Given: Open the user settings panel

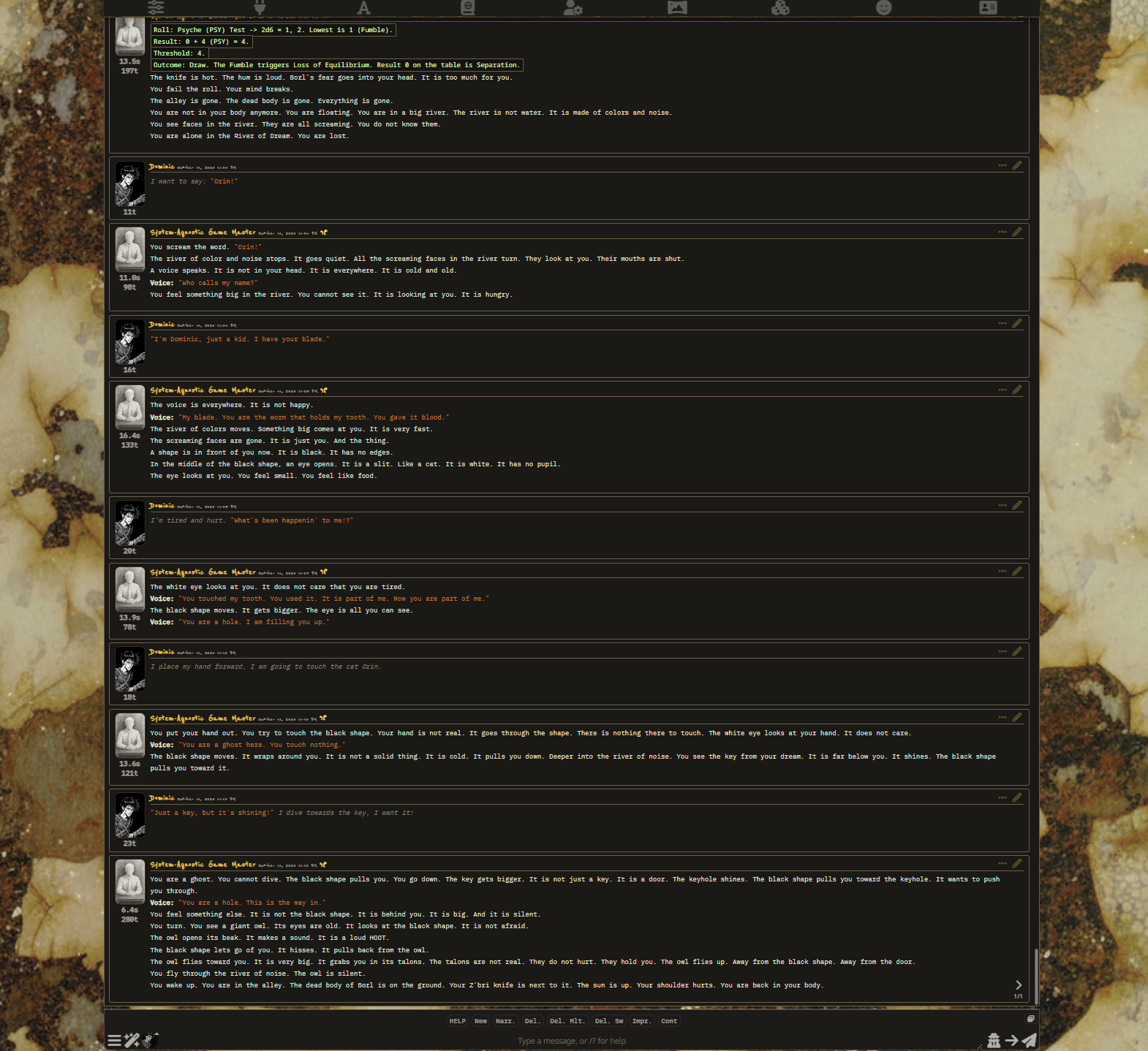Looking at the screenshot, I should [573, 7].
